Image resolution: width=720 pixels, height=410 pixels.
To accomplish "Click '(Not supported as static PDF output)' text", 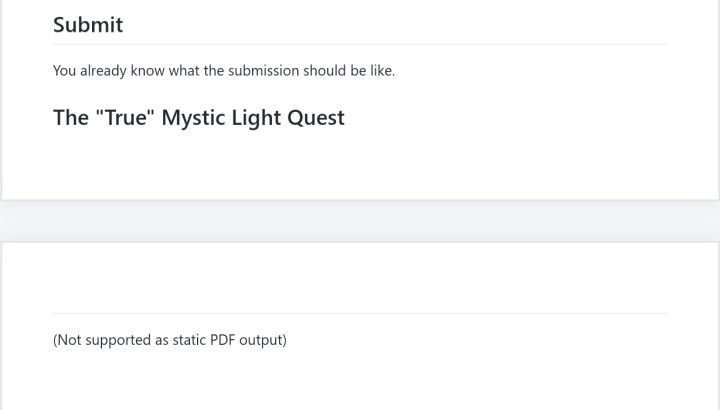I will [170, 340].
